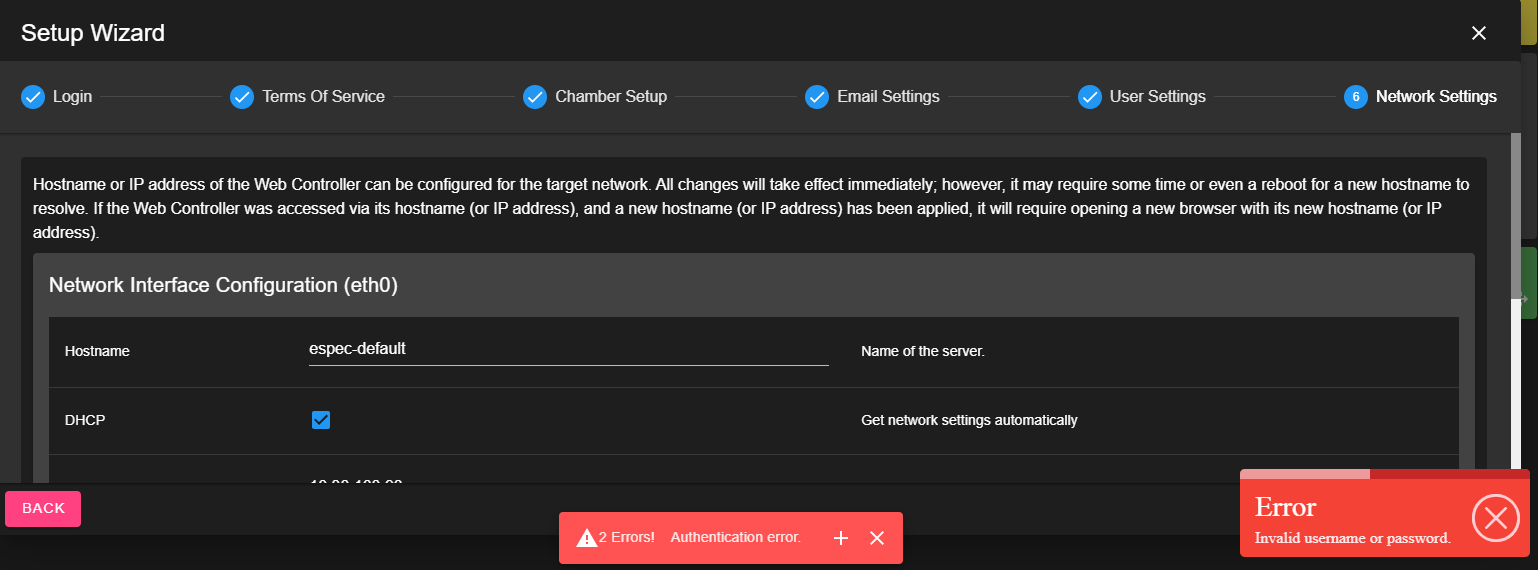Edit the Hostname field espec-default
Viewport: 1538px width, 570px height.
[569, 349]
